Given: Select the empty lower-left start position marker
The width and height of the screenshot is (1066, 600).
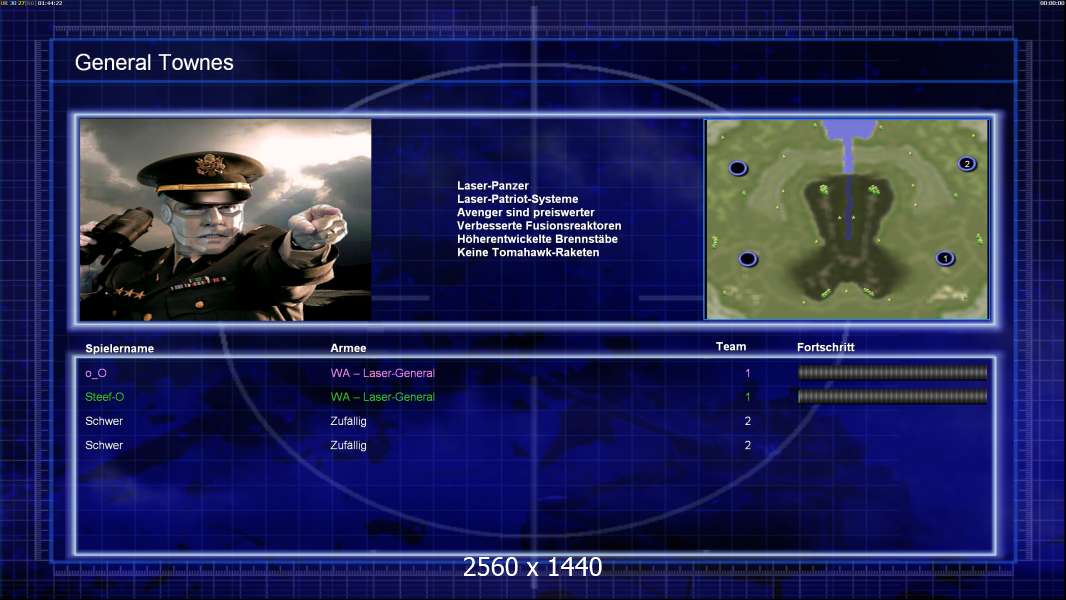Looking at the screenshot, I should point(748,260).
